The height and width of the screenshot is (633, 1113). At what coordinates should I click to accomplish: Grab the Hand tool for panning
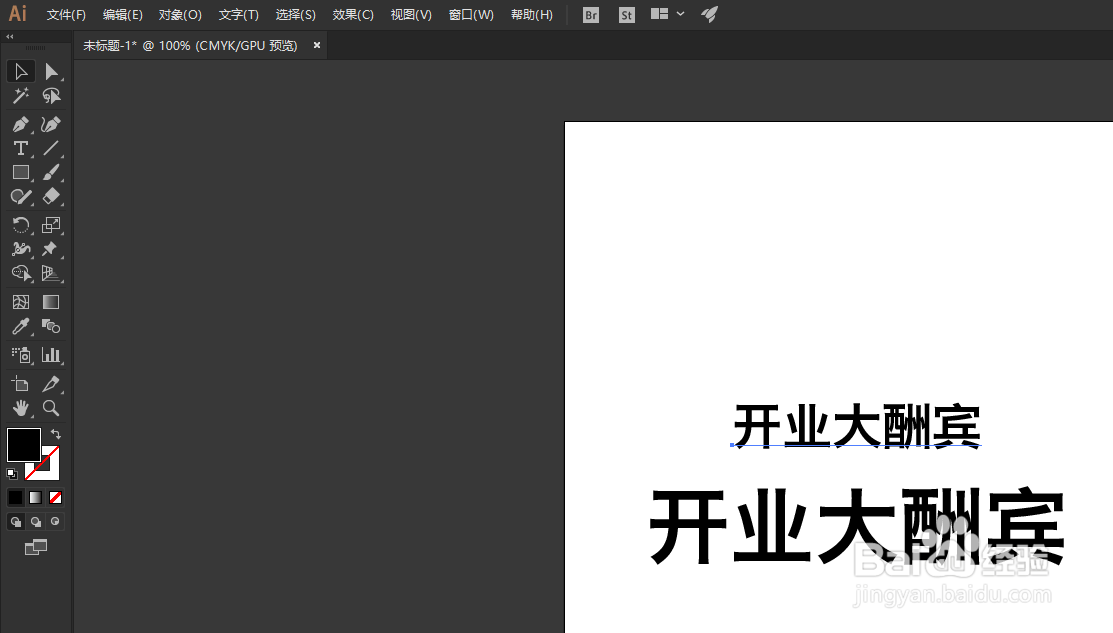point(20,408)
